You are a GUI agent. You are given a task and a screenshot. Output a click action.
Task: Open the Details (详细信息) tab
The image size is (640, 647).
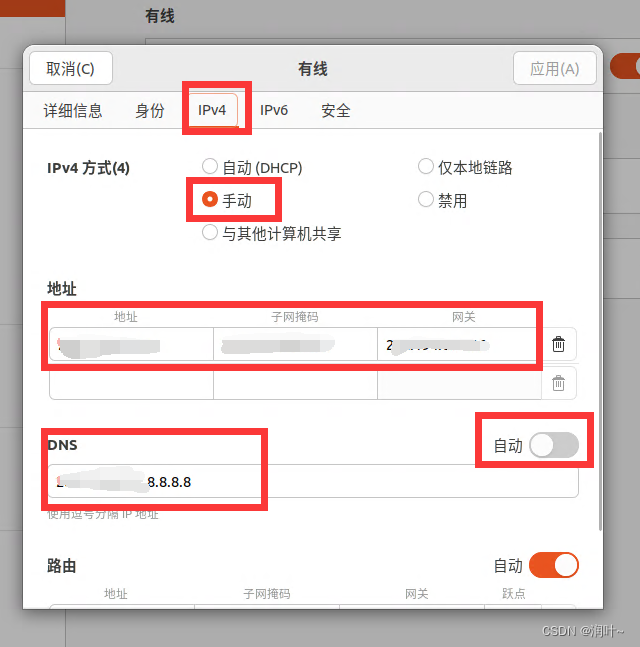(x=73, y=110)
